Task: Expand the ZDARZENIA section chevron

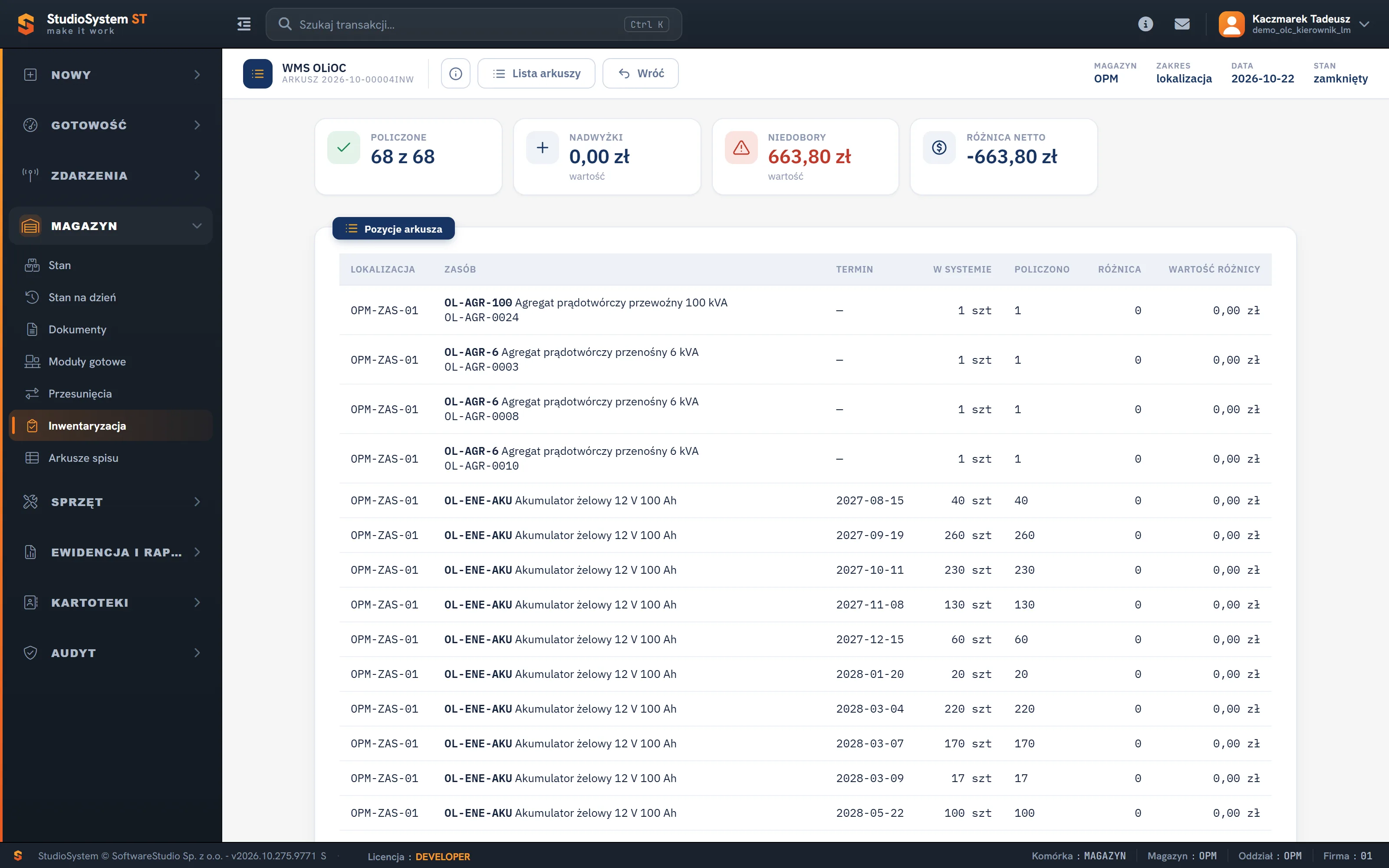Action: (197, 176)
